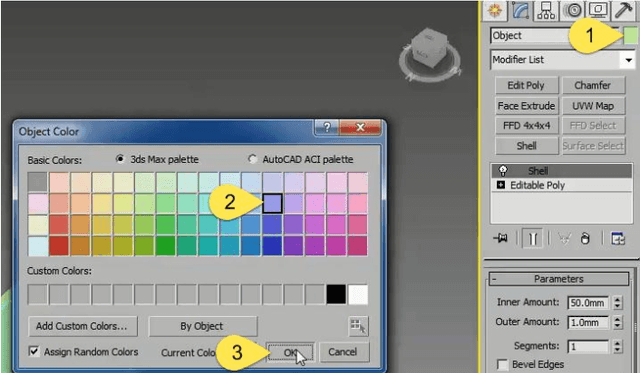The width and height of the screenshot is (640, 373).
Task: Collapse the Parameters rollout
Action: (x=559, y=279)
